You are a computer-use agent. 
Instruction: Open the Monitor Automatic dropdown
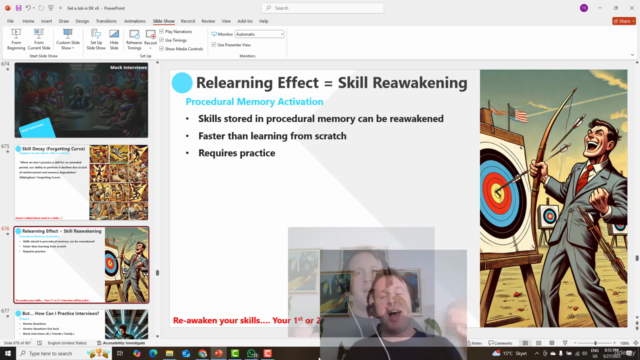coord(260,34)
